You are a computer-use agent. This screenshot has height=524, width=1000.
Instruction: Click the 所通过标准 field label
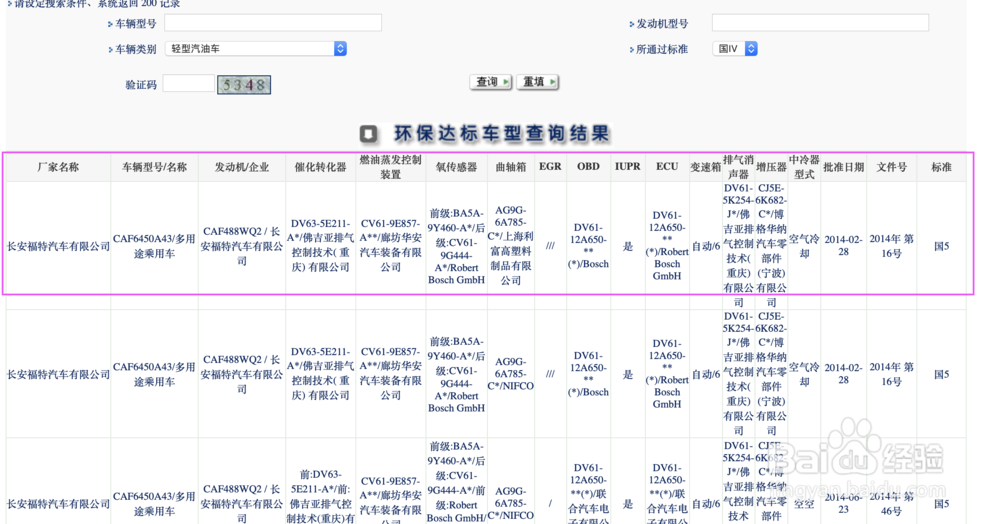pos(662,49)
